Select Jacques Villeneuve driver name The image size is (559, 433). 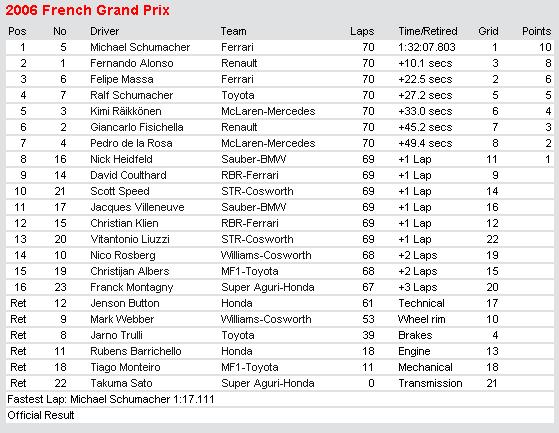coord(137,207)
